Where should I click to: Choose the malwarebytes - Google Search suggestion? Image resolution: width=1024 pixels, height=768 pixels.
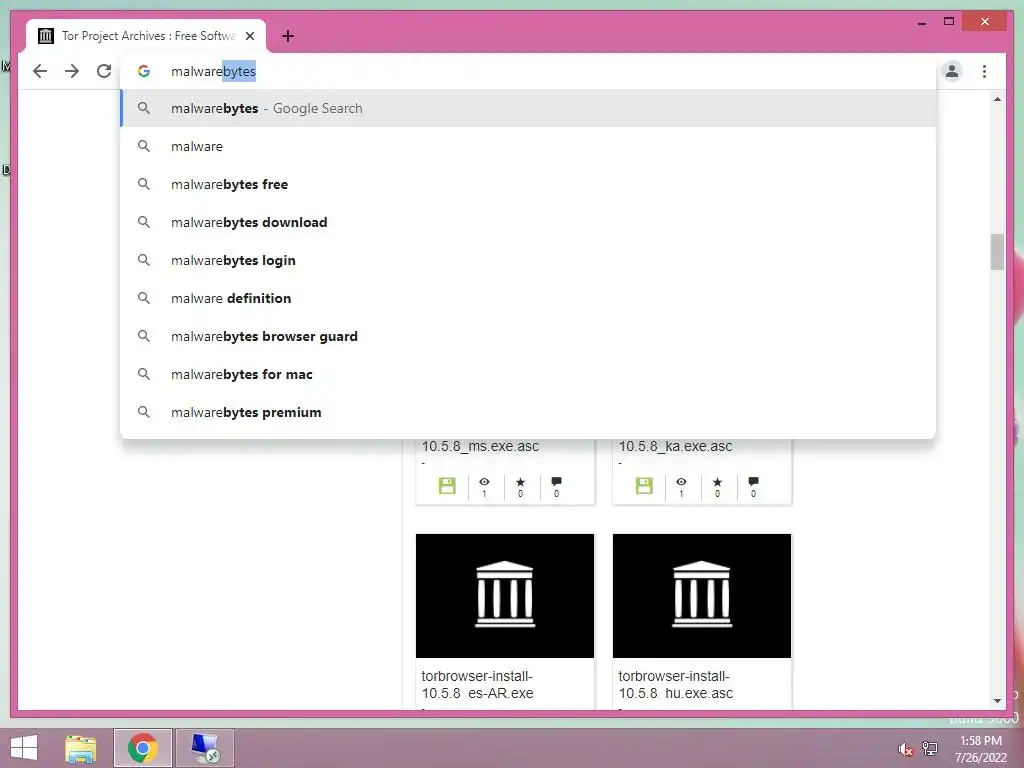coord(528,108)
